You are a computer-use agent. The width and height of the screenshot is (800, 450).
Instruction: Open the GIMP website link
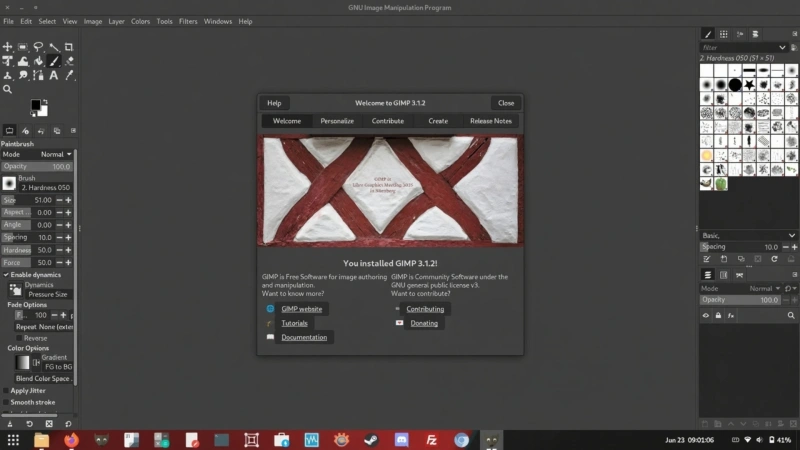pos(302,309)
